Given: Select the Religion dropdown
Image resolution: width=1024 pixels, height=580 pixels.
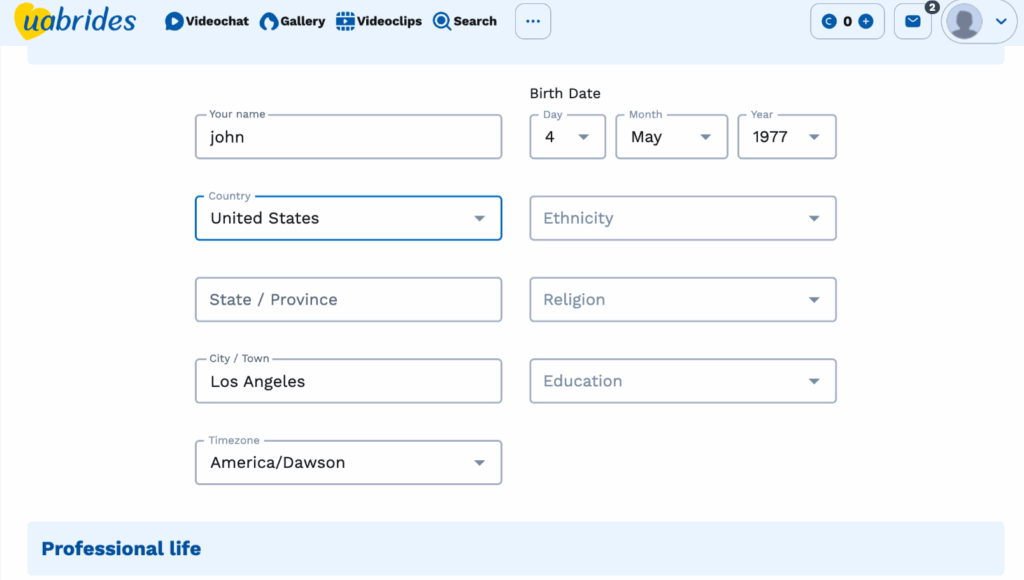Looking at the screenshot, I should 682,300.
